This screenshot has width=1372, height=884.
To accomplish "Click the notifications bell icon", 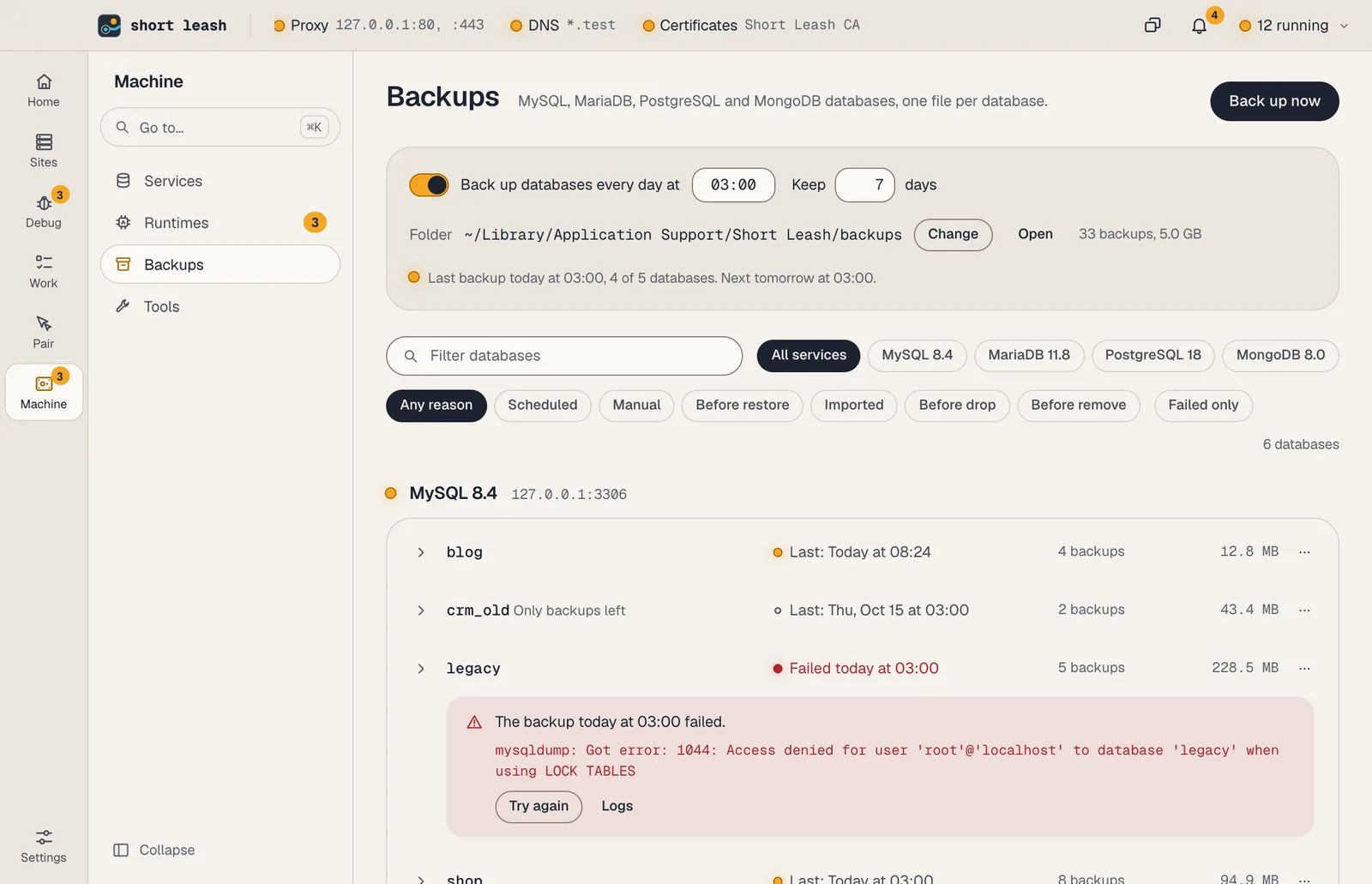I will click(x=1199, y=26).
